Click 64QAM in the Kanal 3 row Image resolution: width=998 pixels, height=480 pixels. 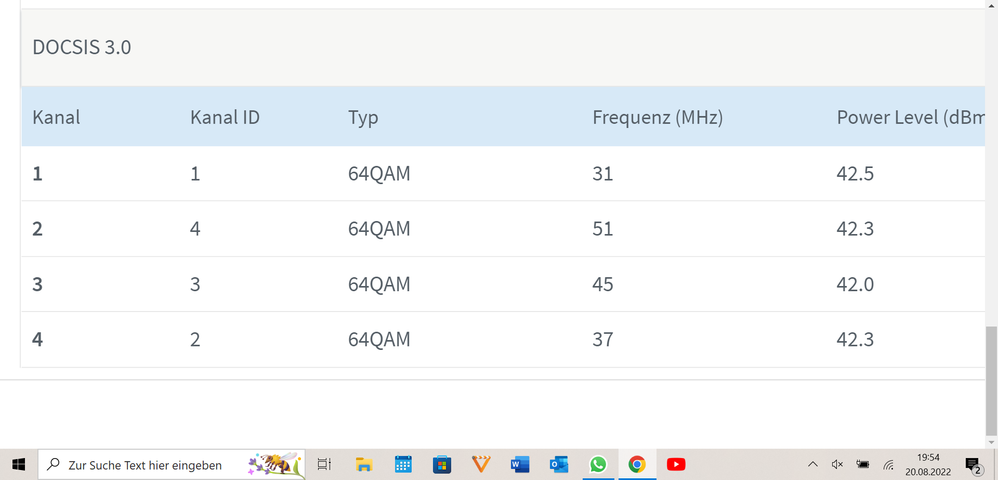click(379, 284)
